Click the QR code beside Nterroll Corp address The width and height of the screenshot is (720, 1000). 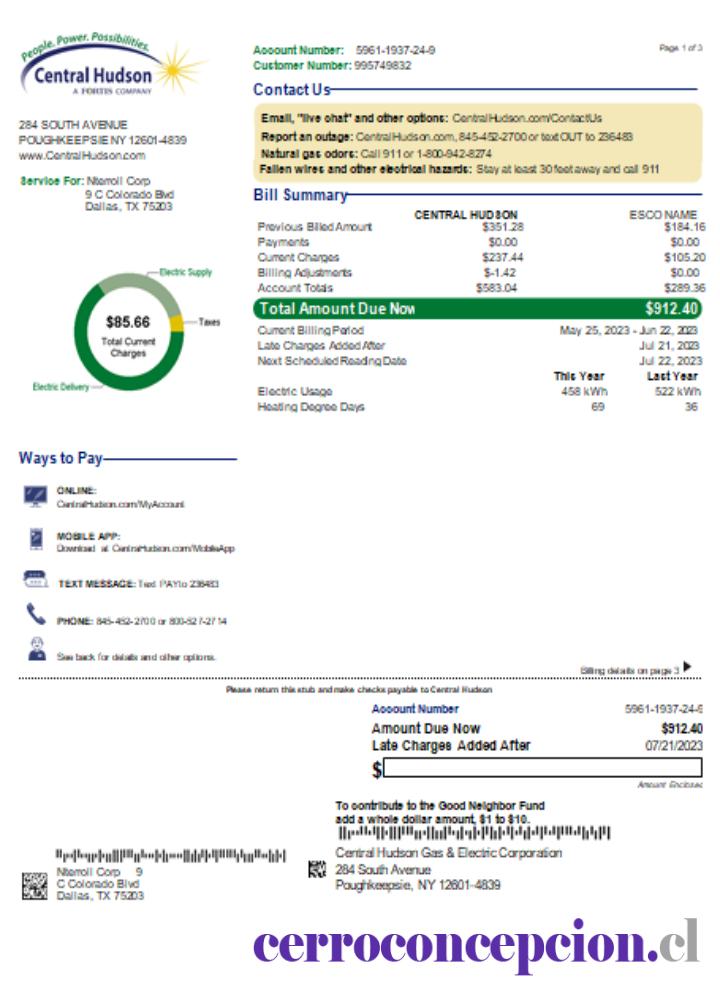click(34, 886)
